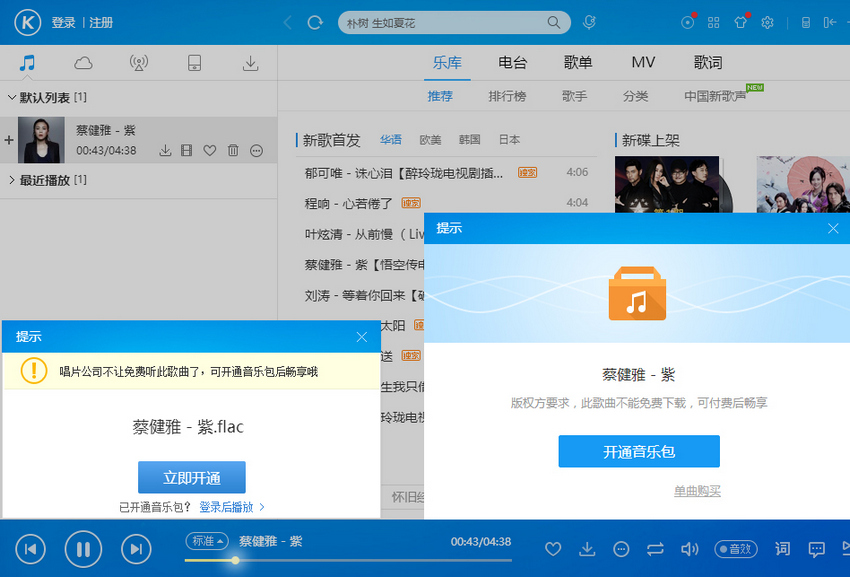Open the download manager icon in sidebar

tap(251, 62)
